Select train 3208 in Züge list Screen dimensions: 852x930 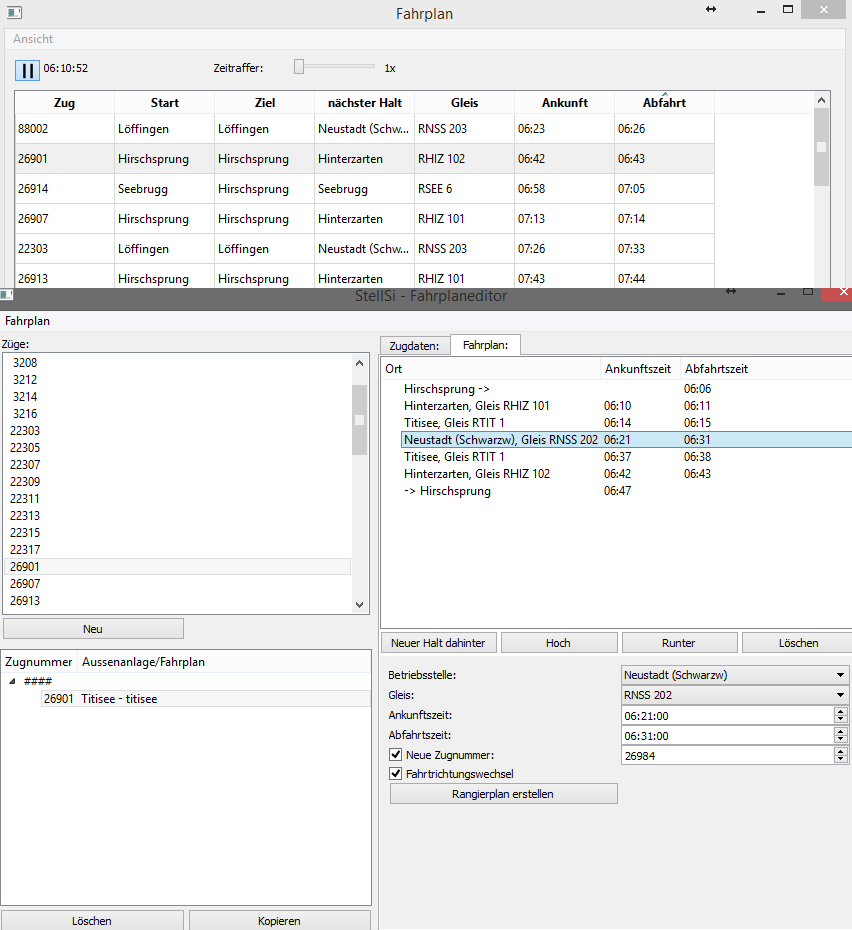coord(178,362)
